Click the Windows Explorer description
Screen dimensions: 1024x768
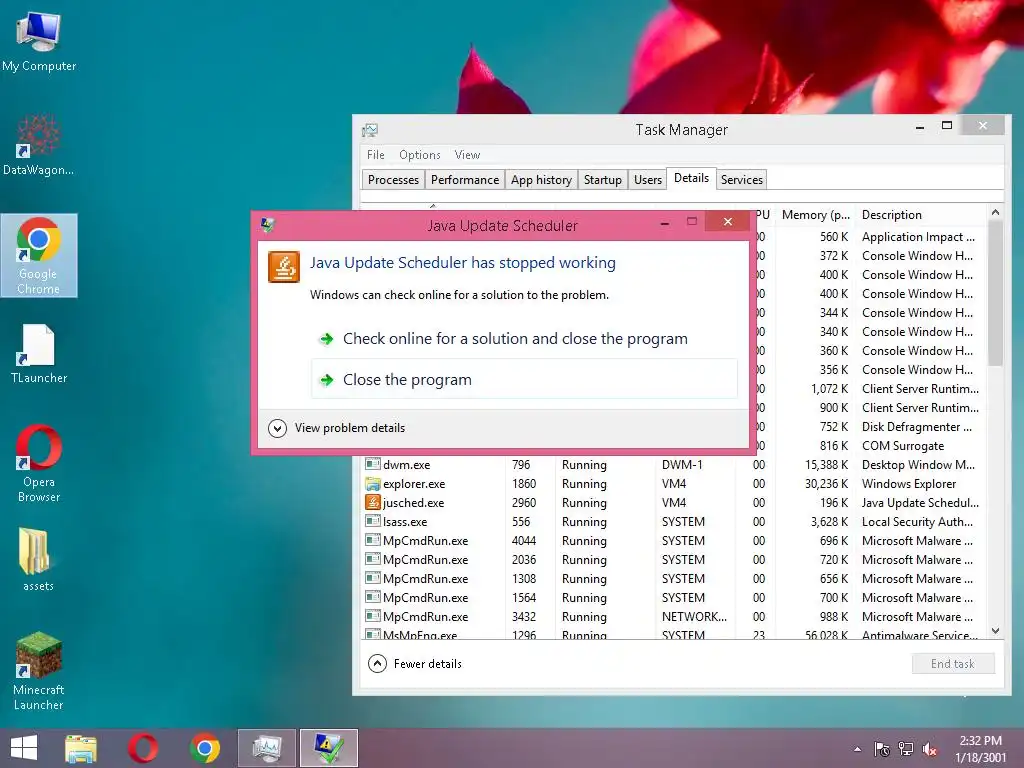tap(908, 484)
